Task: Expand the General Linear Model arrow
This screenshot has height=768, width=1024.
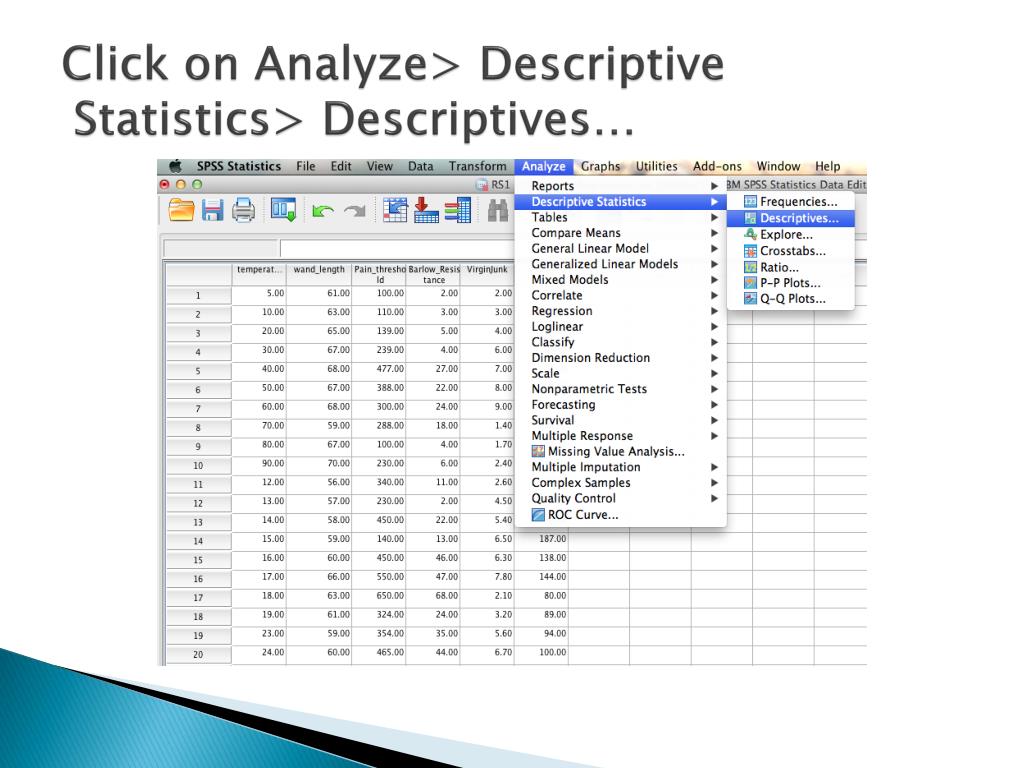Action: point(714,249)
